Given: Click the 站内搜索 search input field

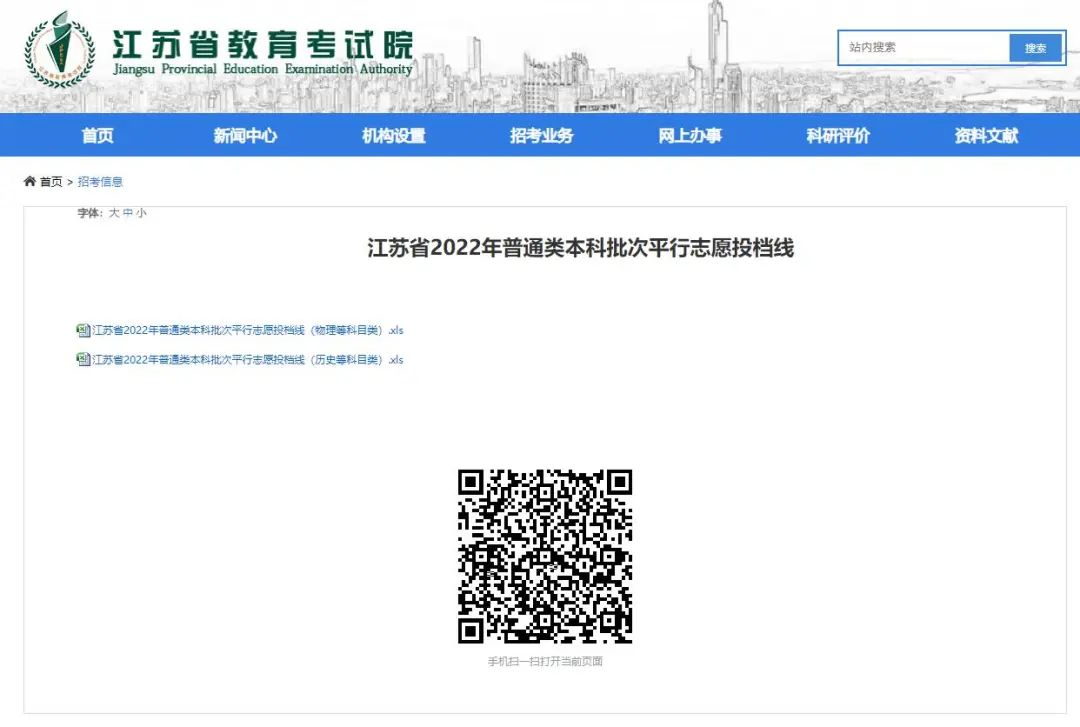Looking at the screenshot, I should pos(924,48).
